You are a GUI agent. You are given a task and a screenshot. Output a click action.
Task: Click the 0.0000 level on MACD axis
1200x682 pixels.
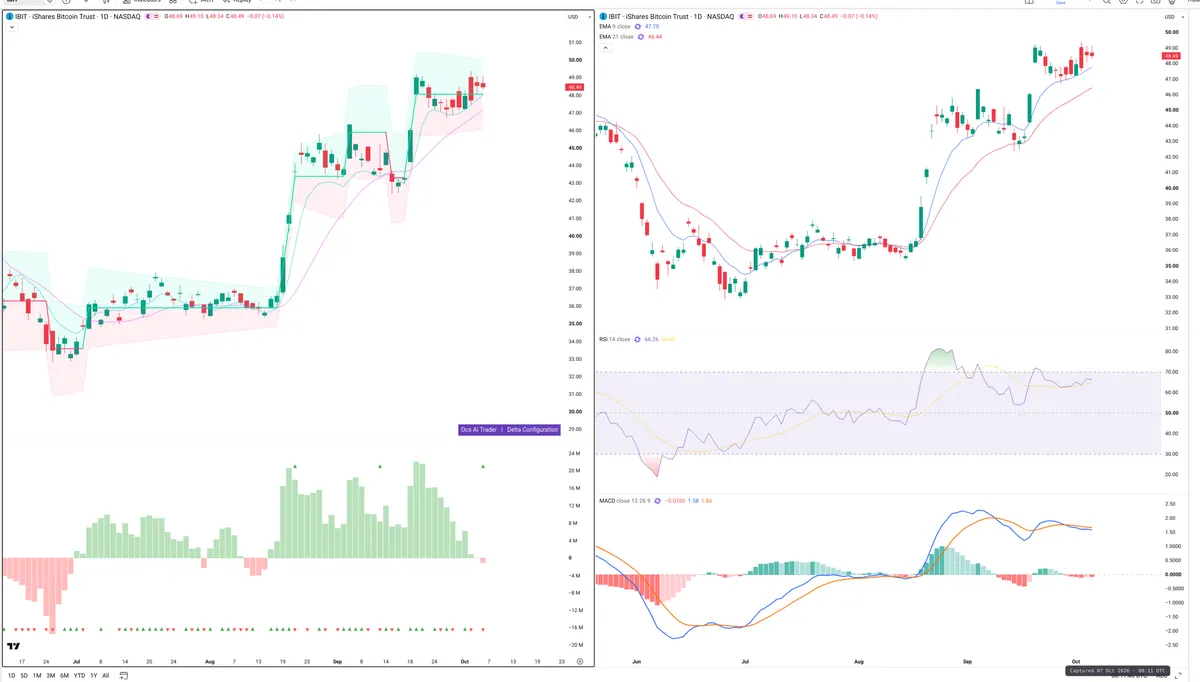1173,574
